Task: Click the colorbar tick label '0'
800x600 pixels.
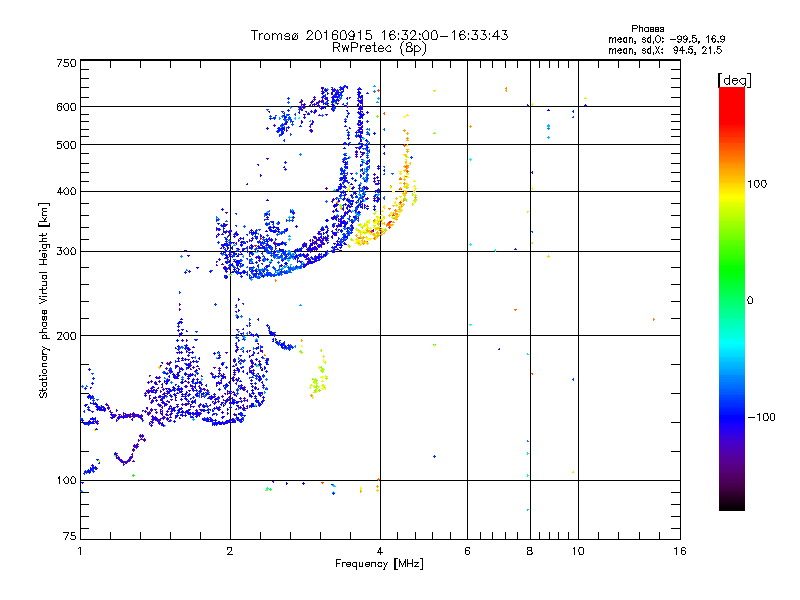Action: 750,301
